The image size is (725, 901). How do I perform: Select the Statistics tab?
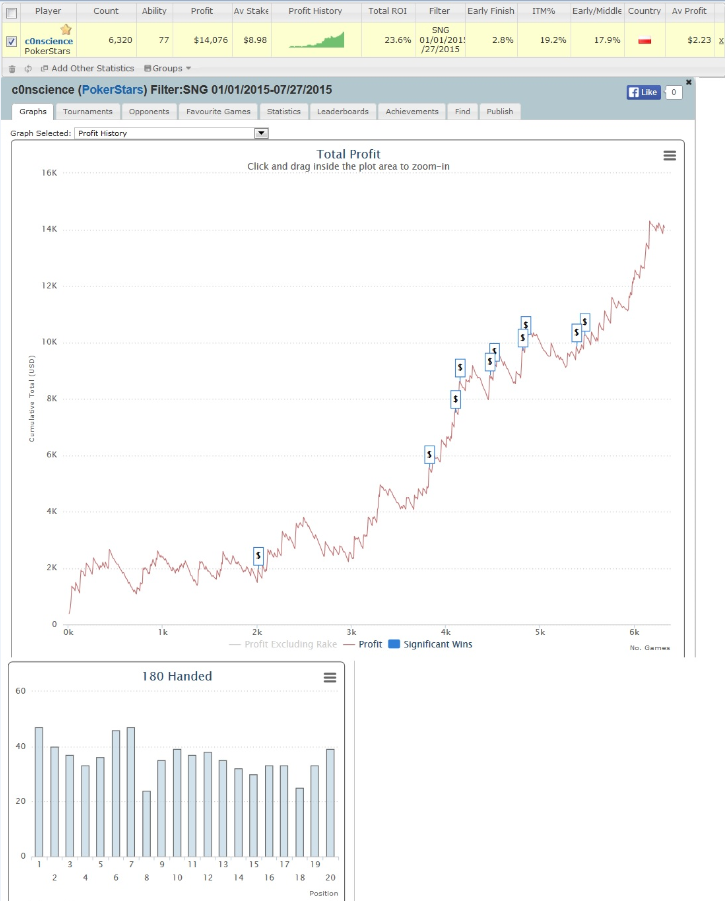pos(284,111)
